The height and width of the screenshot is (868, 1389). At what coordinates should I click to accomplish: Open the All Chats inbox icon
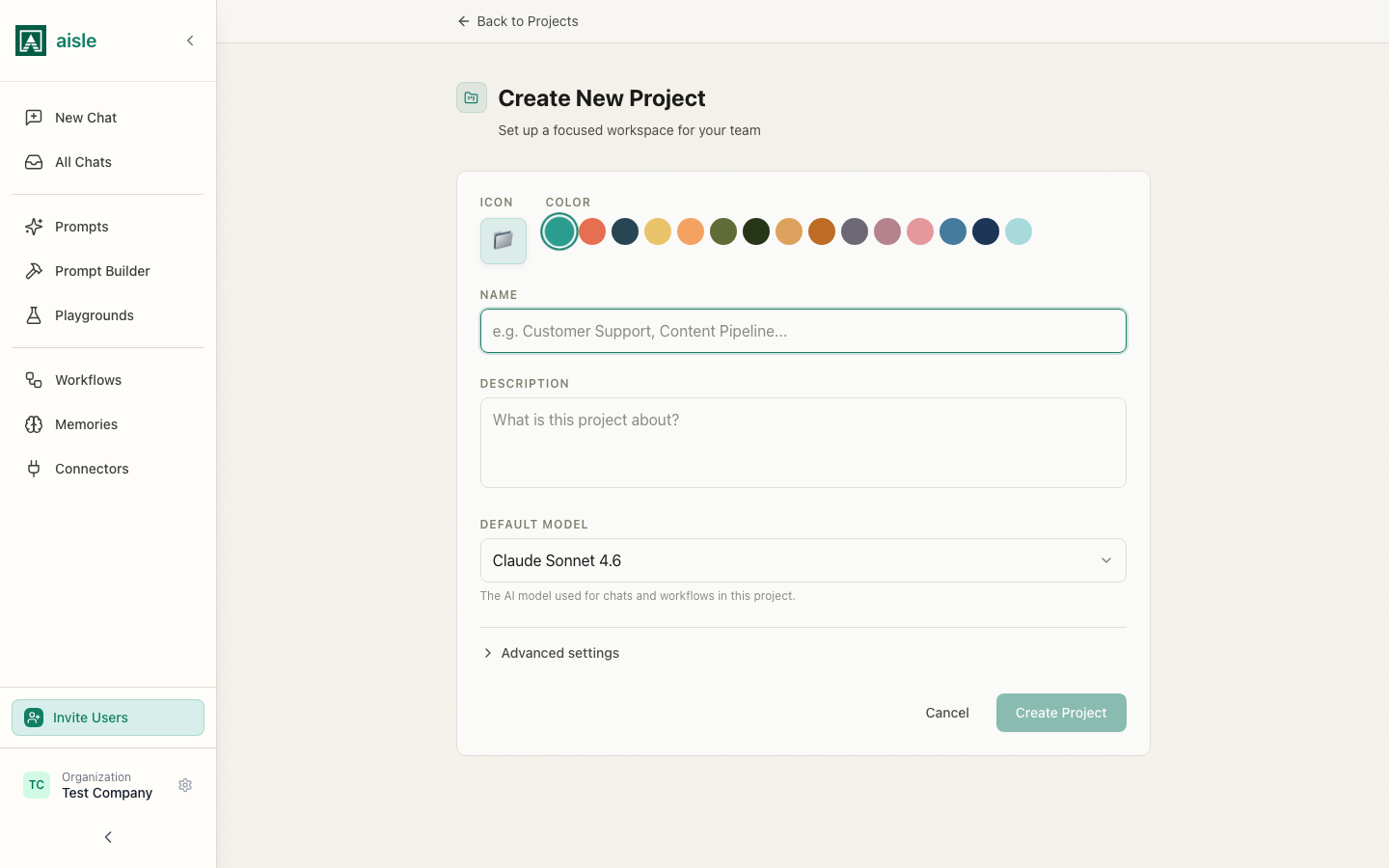click(35, 161)
